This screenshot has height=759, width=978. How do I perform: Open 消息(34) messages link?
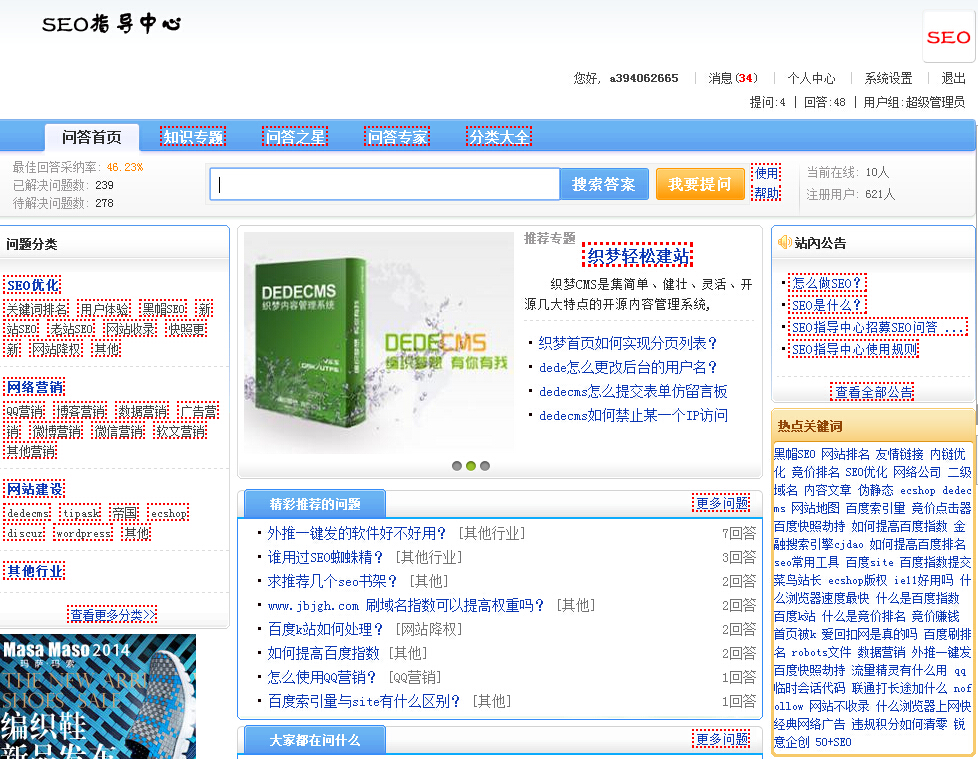coord(732,78)
